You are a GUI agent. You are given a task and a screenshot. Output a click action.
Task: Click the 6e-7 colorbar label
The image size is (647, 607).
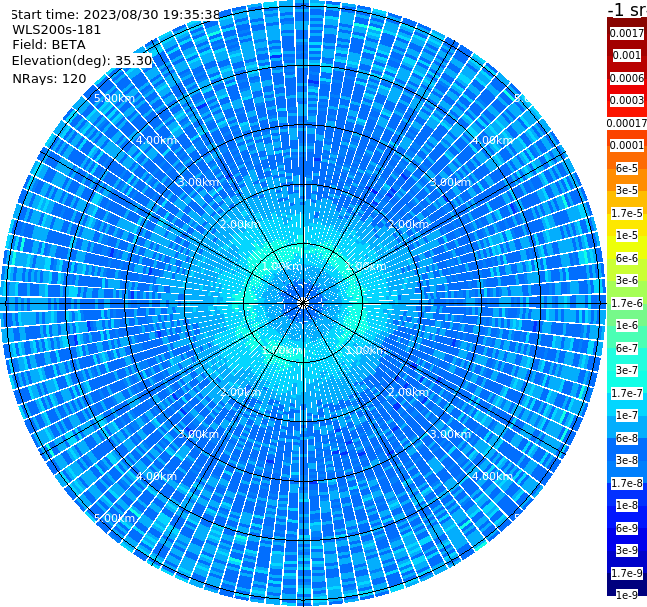click(627, 348)
